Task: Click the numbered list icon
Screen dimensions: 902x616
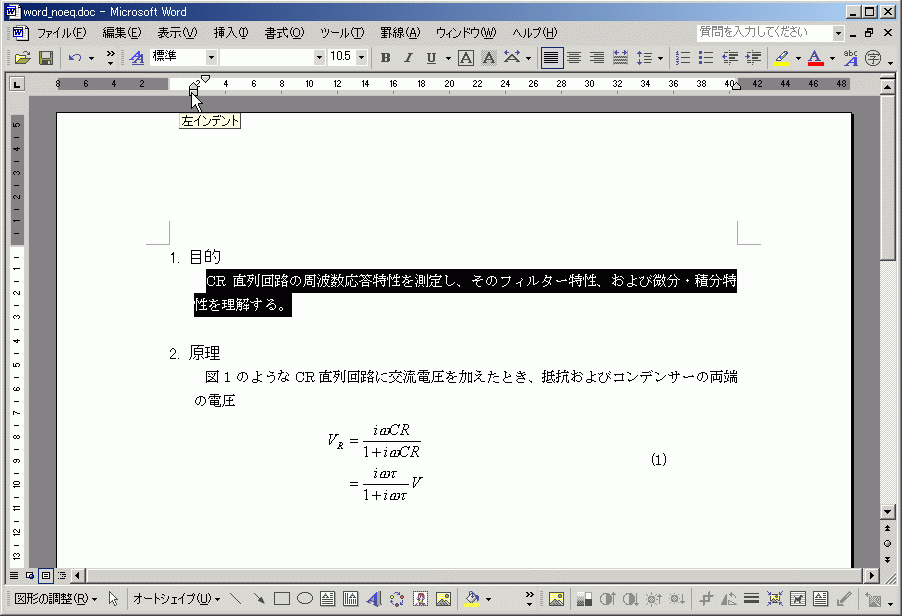Action: click(x=683, y=58)
